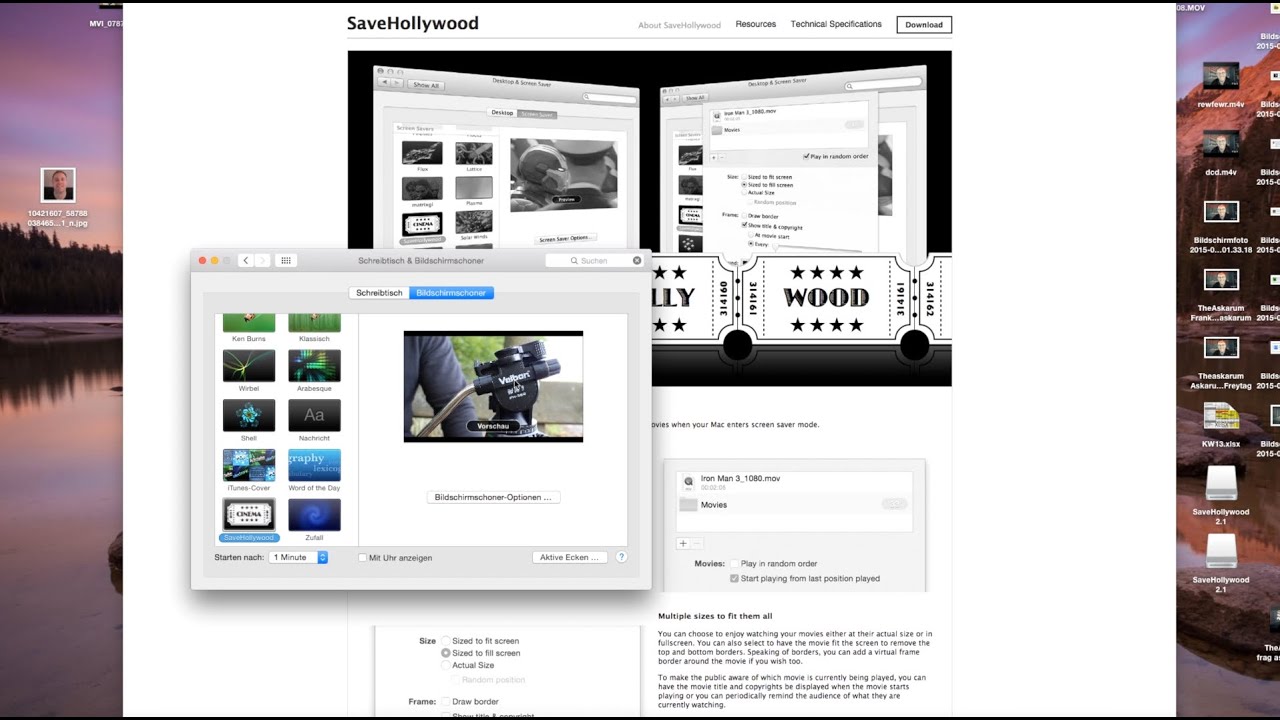Open the Starten nach 1 Minute dropdown
The height and width of the screenshot is (720, 1280).
tap(298, 557)
